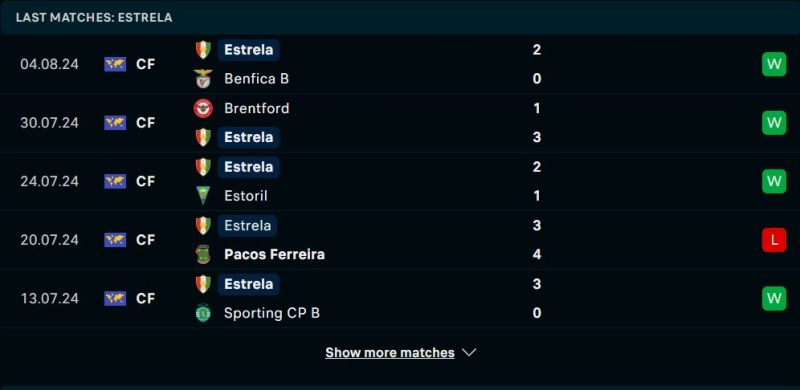
Task: Click Estrela crest in the 04.08.24 match
Action: 203,50
